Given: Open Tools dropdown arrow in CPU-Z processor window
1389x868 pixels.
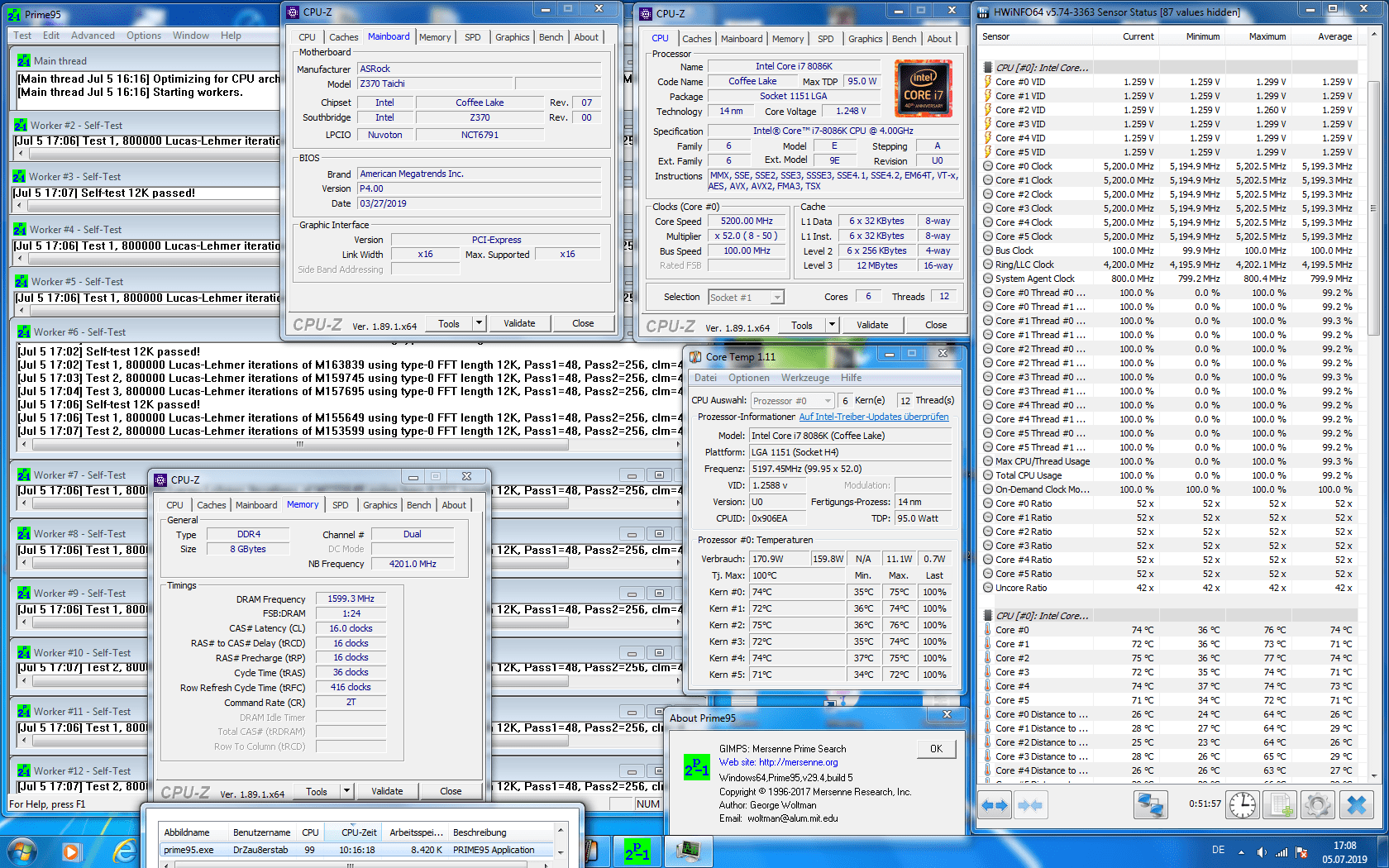Looking at the screenshot, I should coord(832,325).
